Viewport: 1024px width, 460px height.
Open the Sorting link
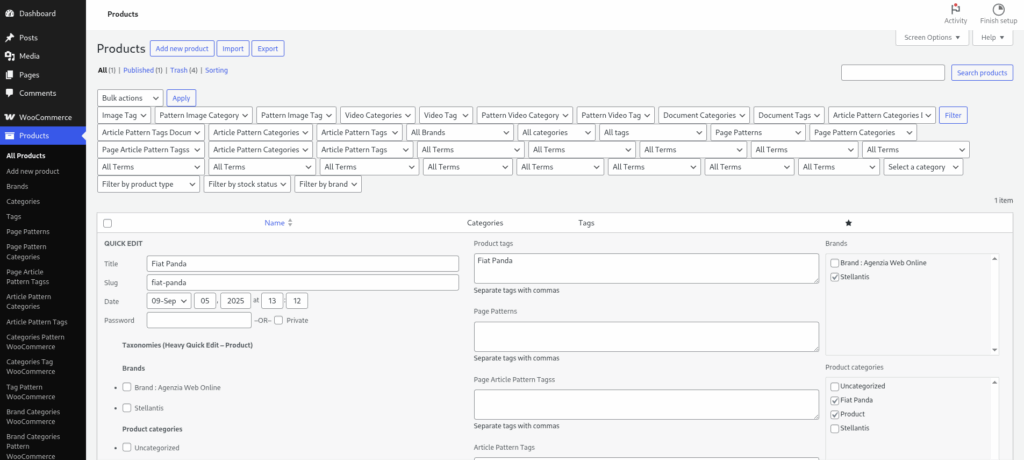[x=217, y=70]
